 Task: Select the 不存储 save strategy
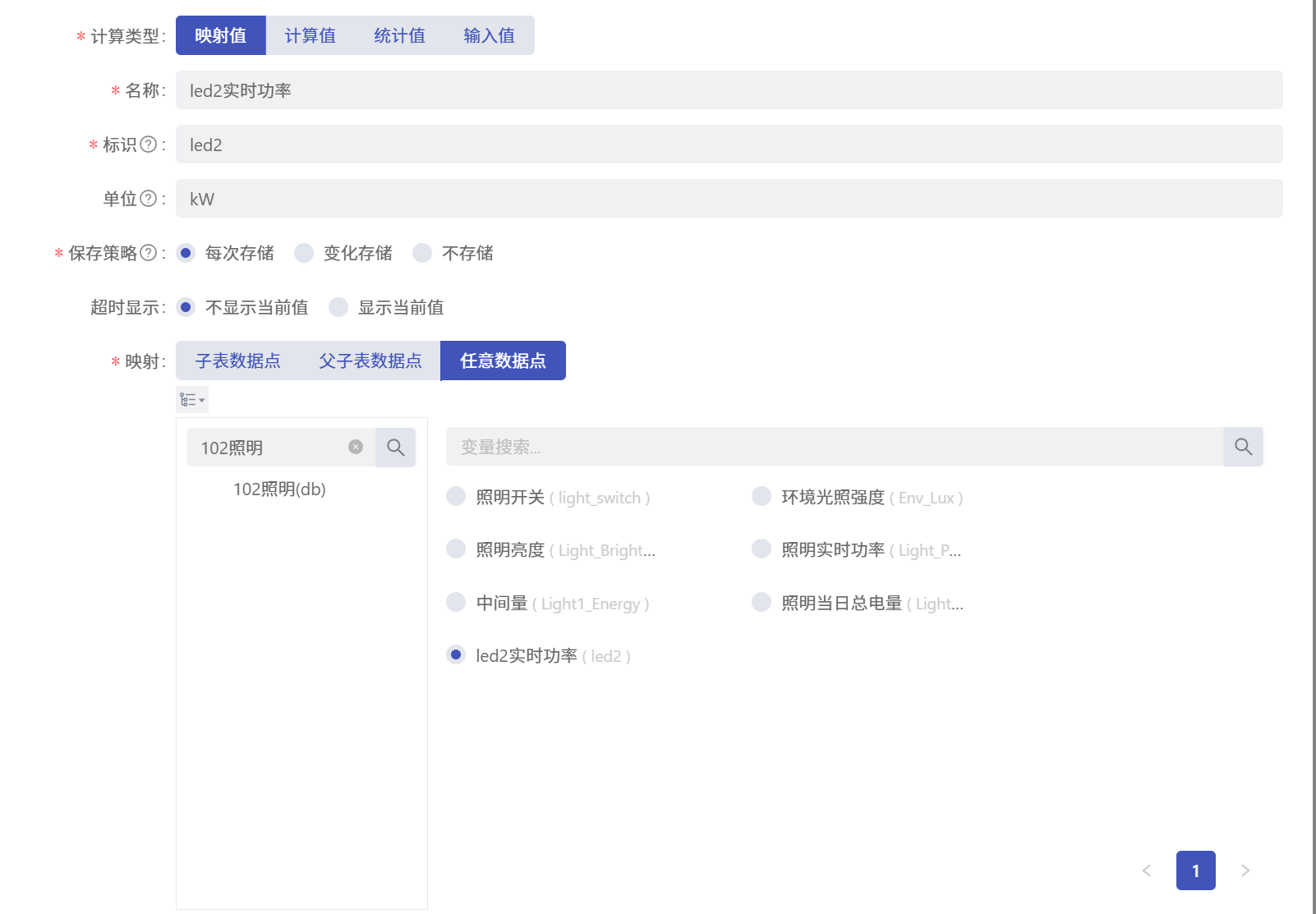422,253
